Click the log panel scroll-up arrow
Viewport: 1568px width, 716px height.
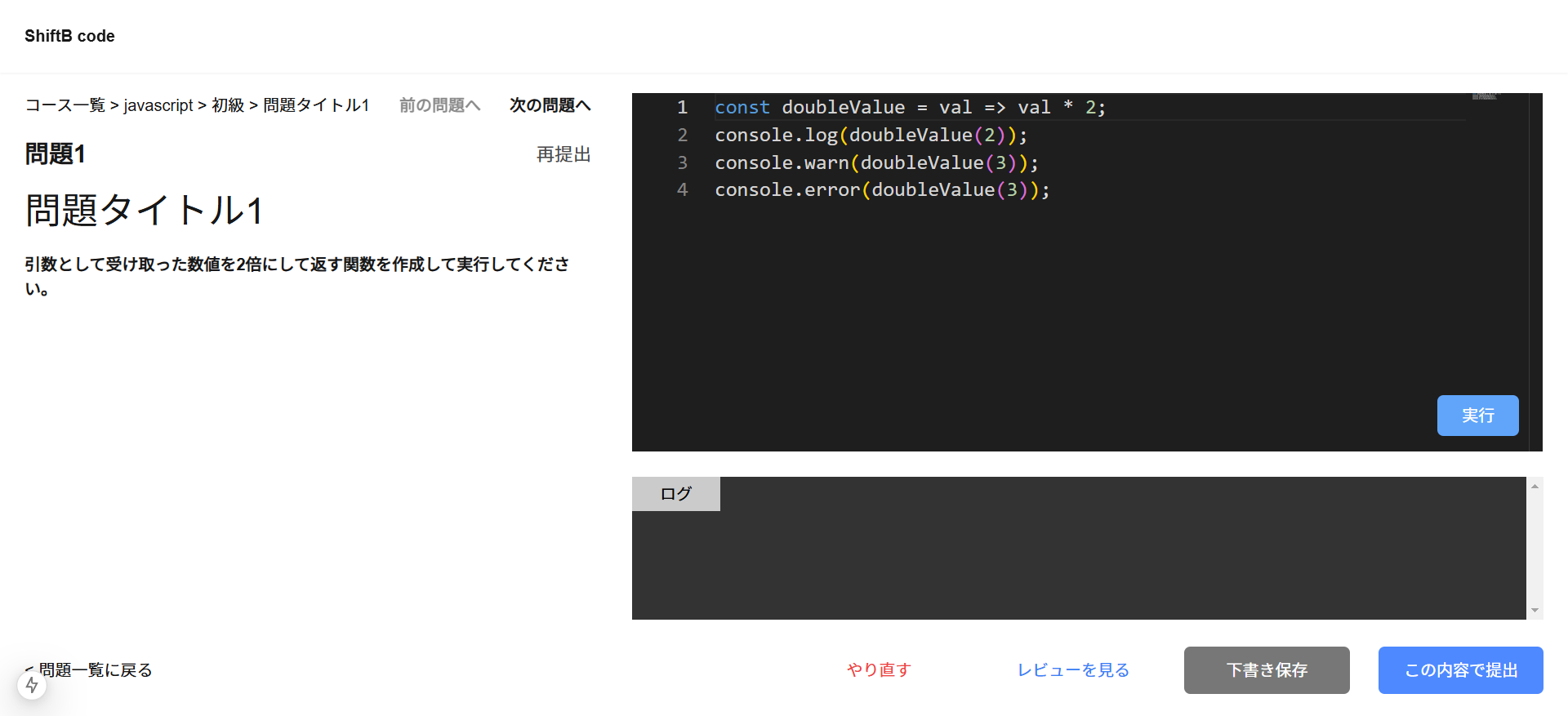pyautogui.click(x=1535, y=487)
